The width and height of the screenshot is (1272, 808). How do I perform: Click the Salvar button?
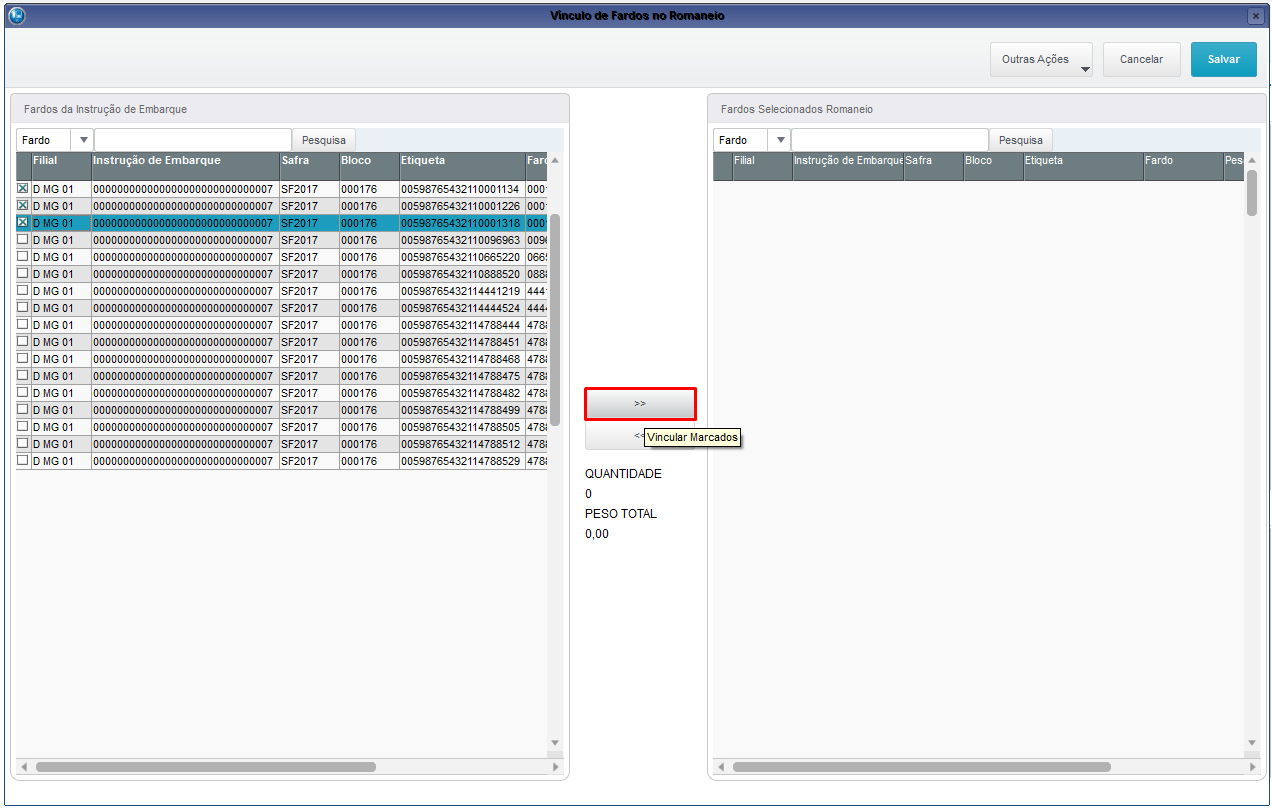pos(1223,60)
